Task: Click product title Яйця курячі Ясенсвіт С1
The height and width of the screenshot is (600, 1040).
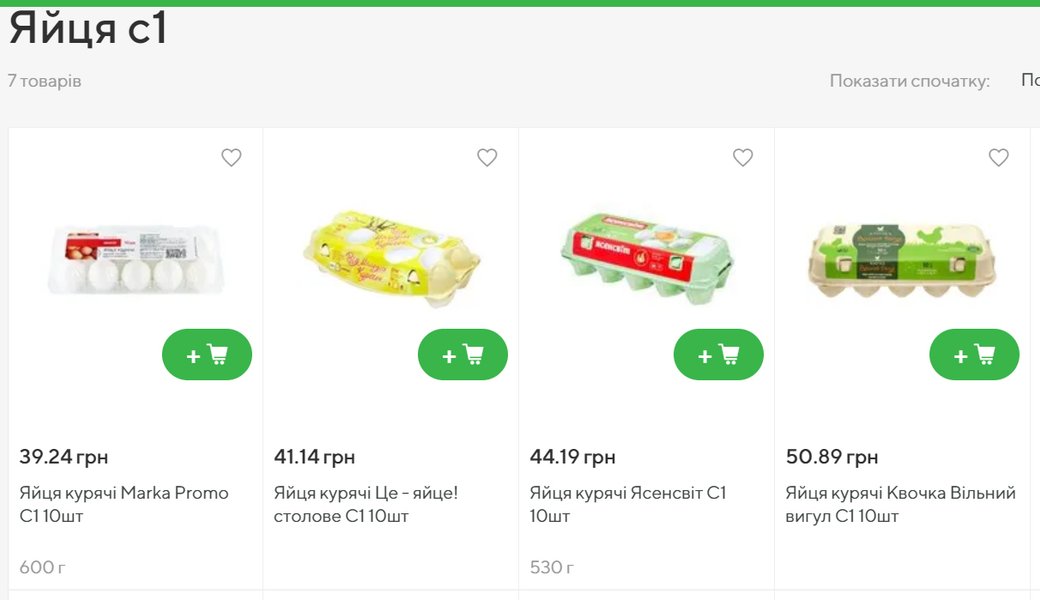Action: pos(628,504)
